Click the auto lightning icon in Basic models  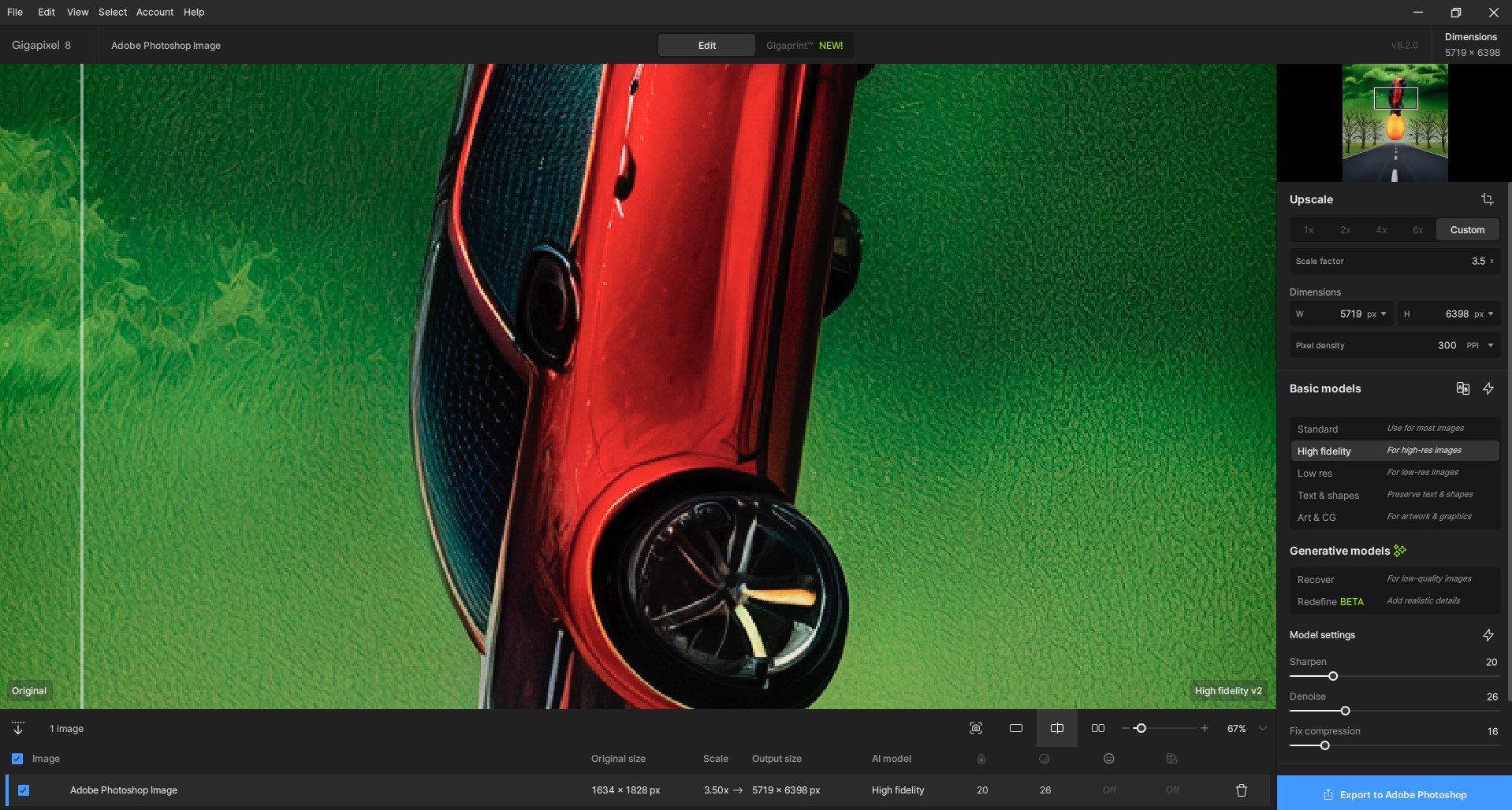(1488, 388)
